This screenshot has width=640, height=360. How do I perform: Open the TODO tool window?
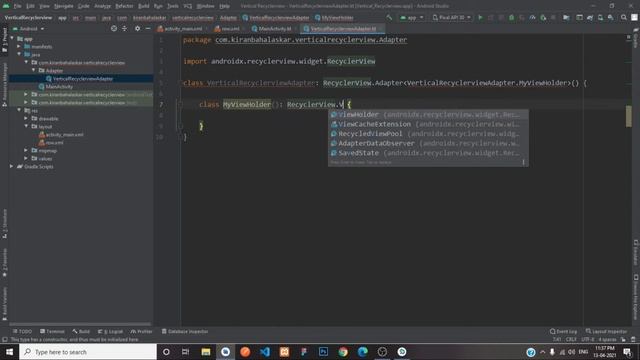point(22,331)
